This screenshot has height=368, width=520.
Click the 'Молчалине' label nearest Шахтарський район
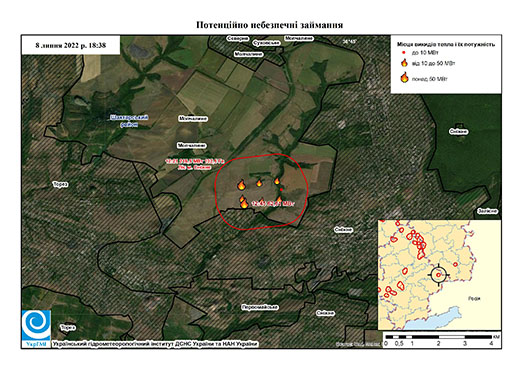193,119
